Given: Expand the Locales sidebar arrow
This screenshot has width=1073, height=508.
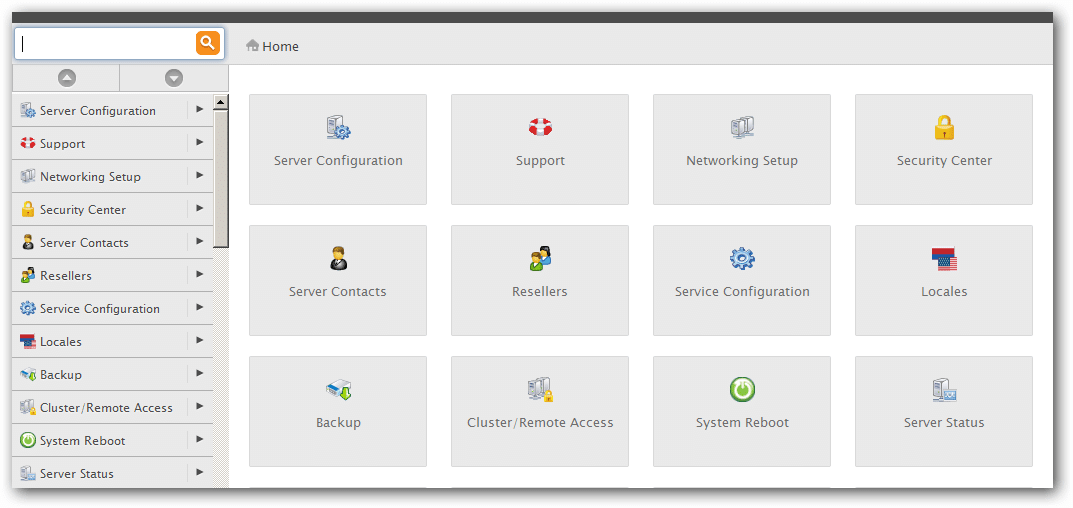Looking at the screenshot, I should [200, 340].
